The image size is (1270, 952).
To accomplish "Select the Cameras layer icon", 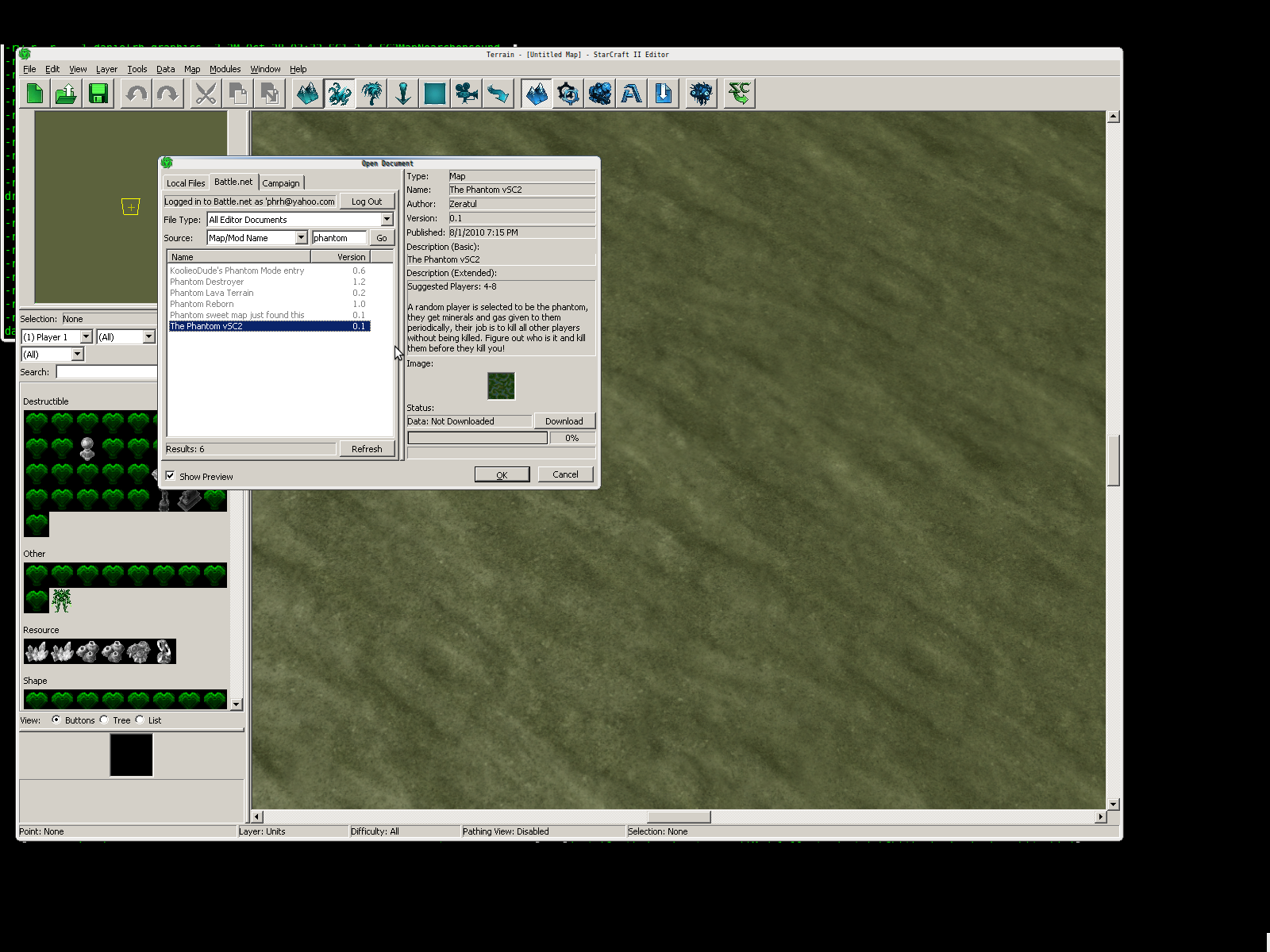I will point(467,94).
